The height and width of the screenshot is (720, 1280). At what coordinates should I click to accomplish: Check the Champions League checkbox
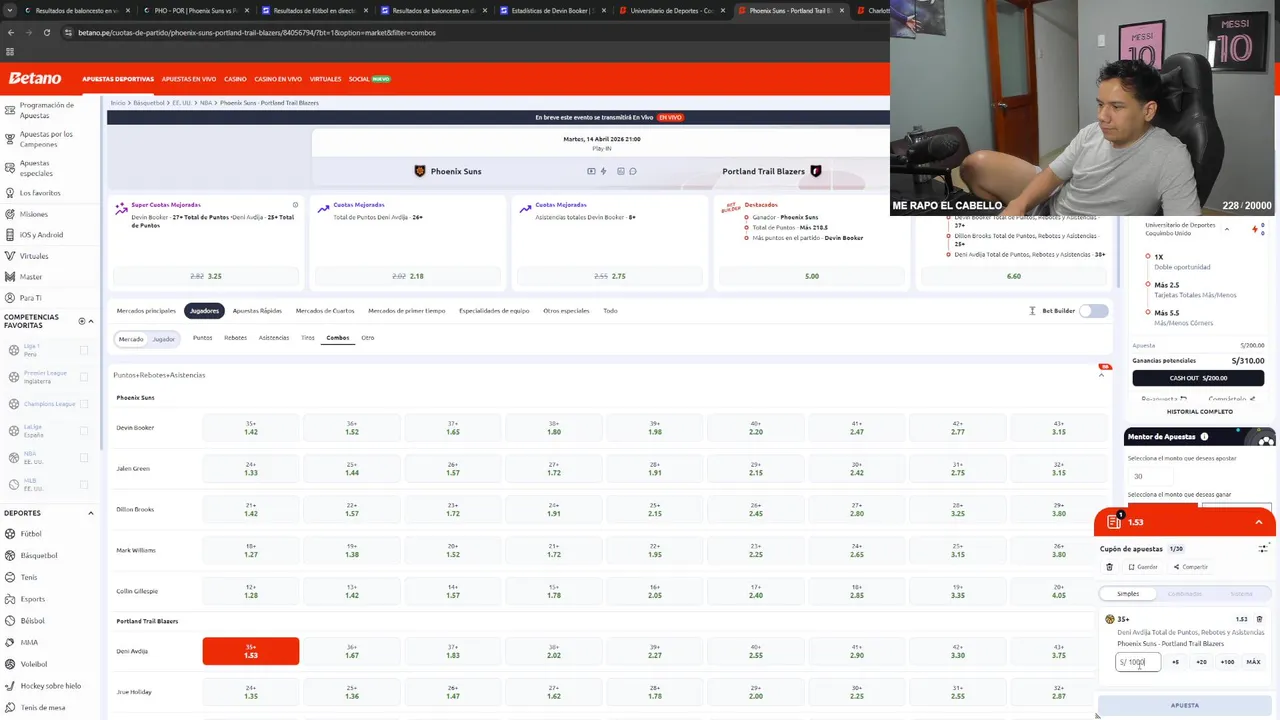[84, 404]
